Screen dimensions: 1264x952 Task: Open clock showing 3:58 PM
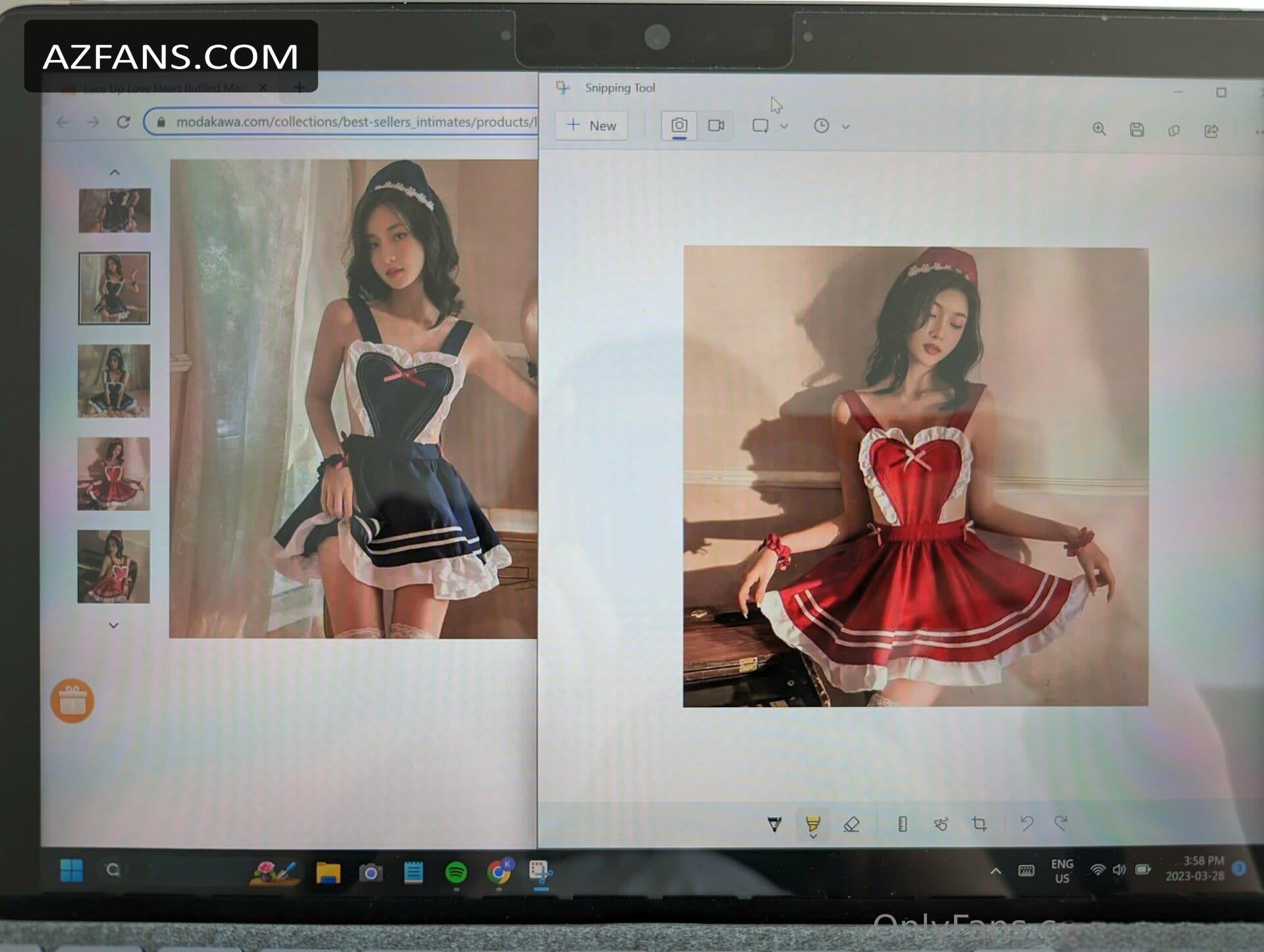tap(1196, 868)
